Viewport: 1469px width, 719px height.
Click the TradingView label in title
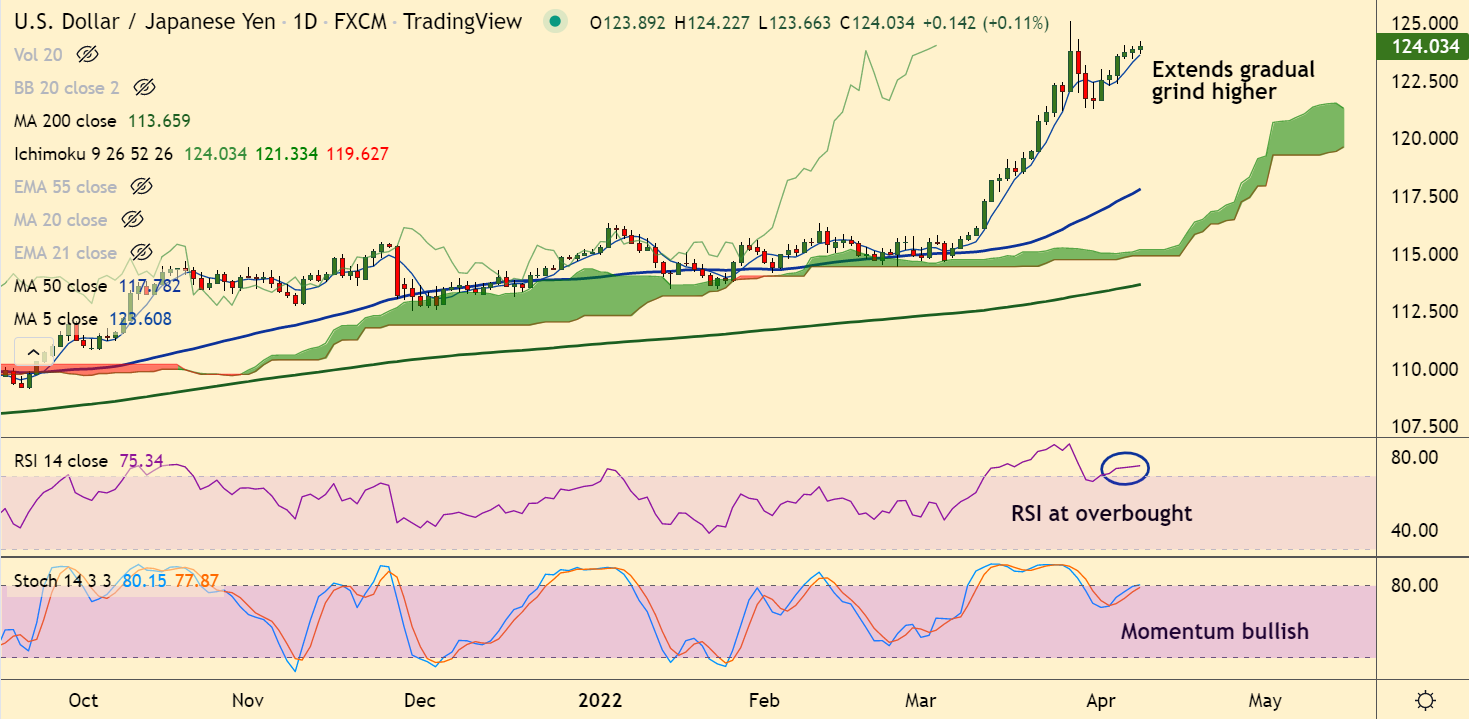462,21
